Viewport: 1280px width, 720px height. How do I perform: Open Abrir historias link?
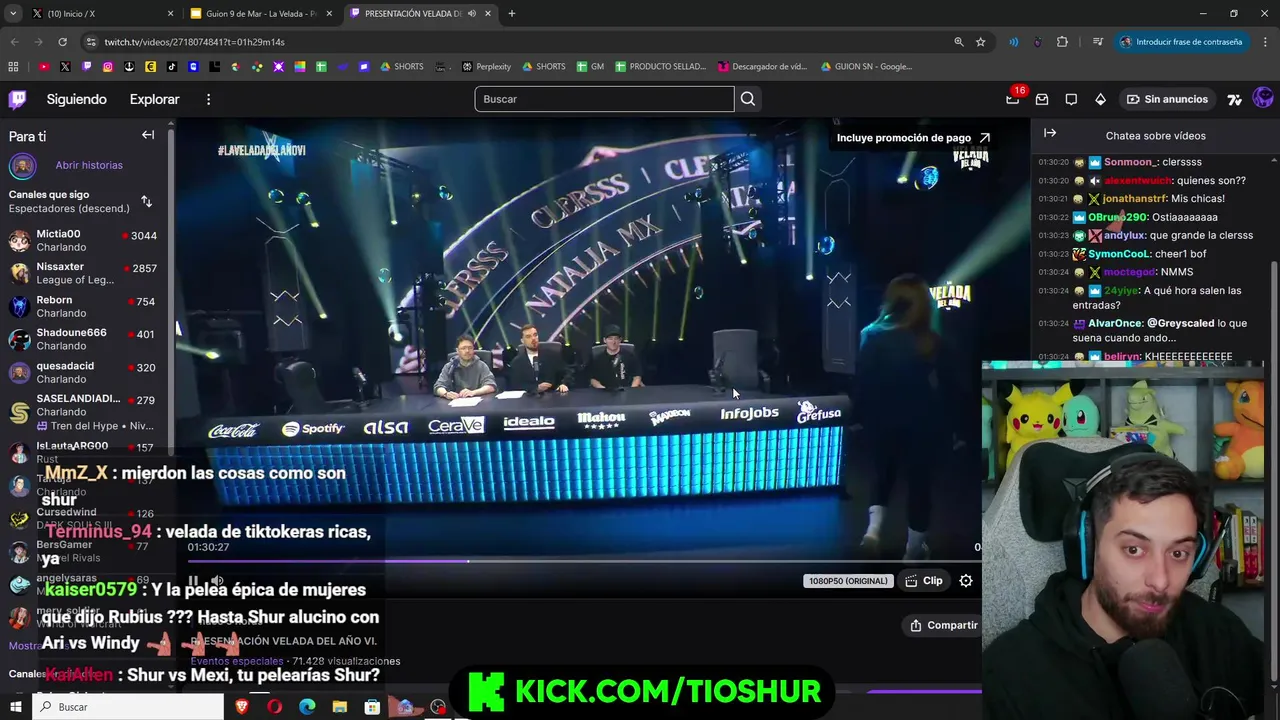click(89, 165)
